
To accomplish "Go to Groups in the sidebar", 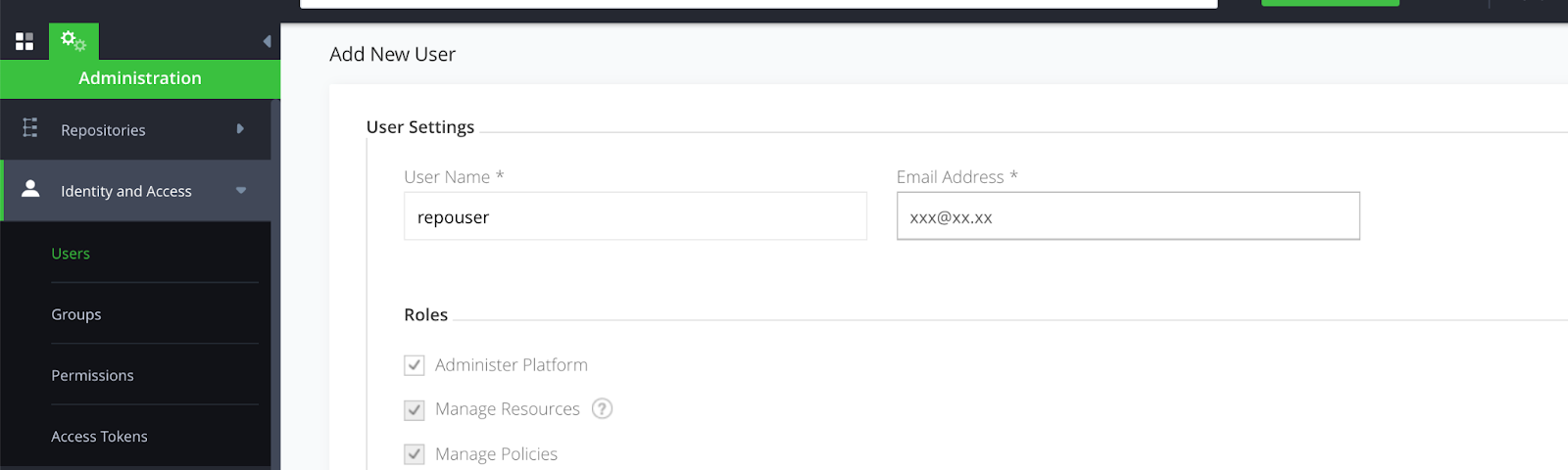I will pyautogui.click(x=76, y=314).
